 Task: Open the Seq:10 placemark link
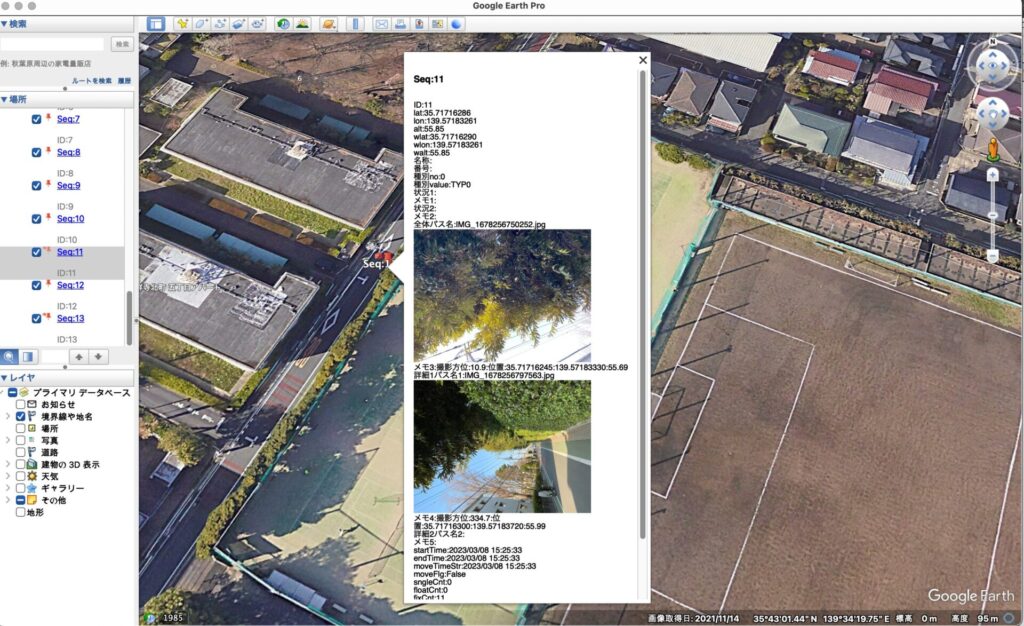(71, 219)
